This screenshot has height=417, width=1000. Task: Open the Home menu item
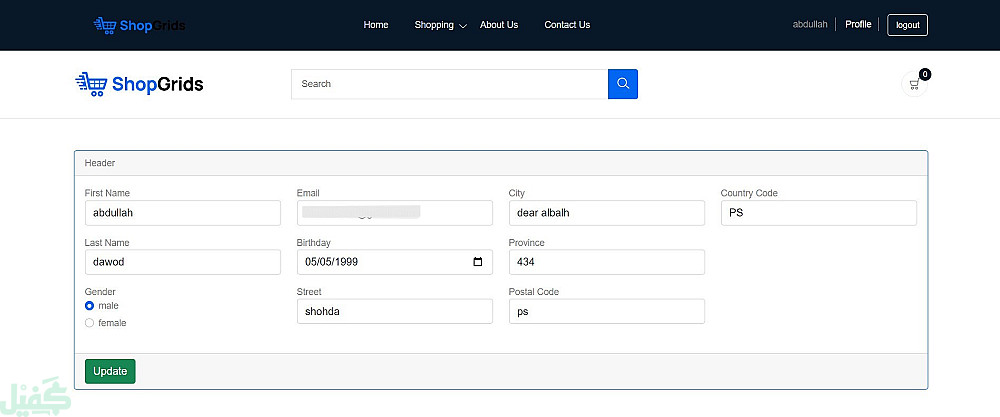coord(376,25)
